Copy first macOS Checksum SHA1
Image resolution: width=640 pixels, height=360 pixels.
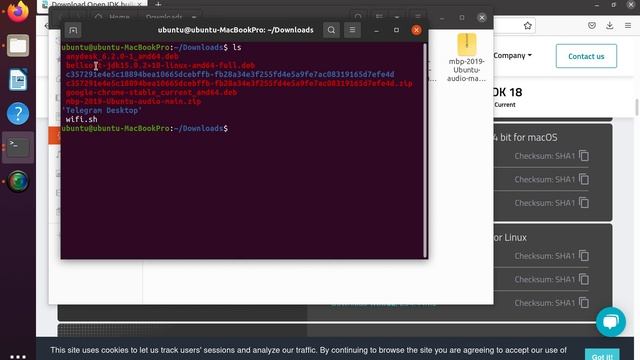[584, 156]
